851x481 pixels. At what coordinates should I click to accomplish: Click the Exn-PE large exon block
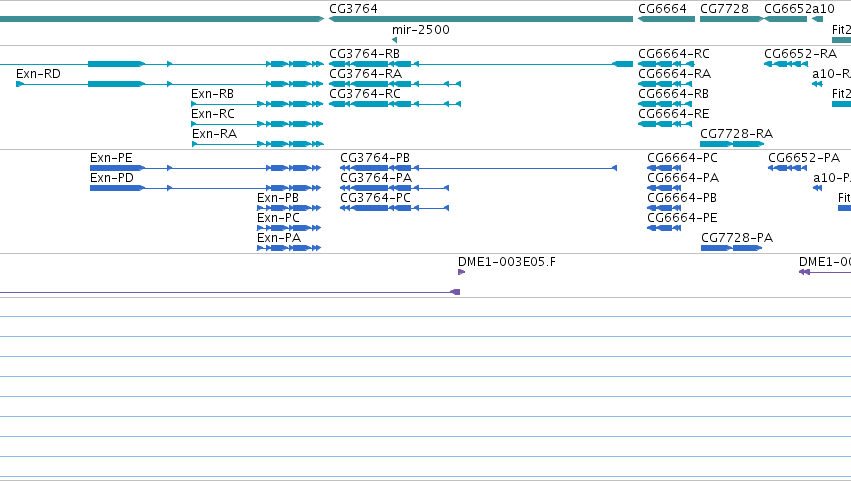(x=117, y=168)
